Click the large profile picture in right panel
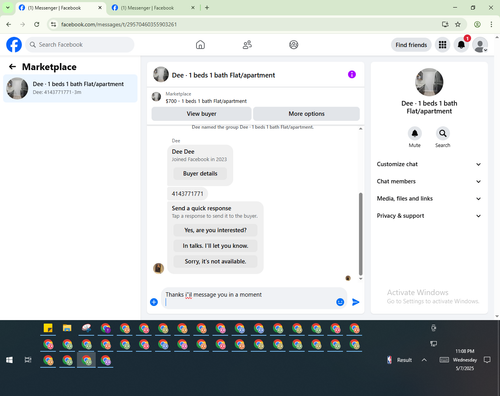Viewport: 500px width, 396px height. click(x=429, y=82)
